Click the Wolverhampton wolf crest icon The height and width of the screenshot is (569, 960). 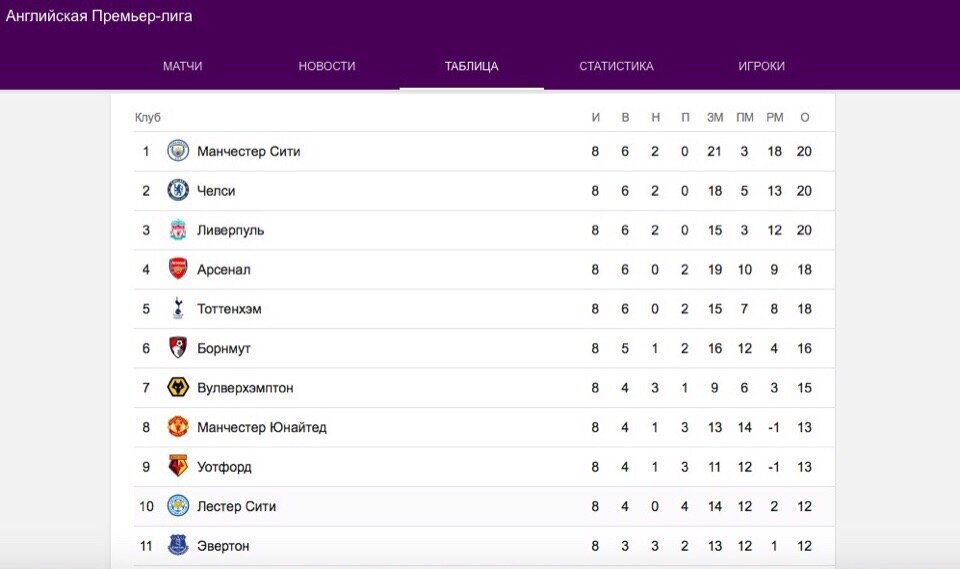[178, 387]
